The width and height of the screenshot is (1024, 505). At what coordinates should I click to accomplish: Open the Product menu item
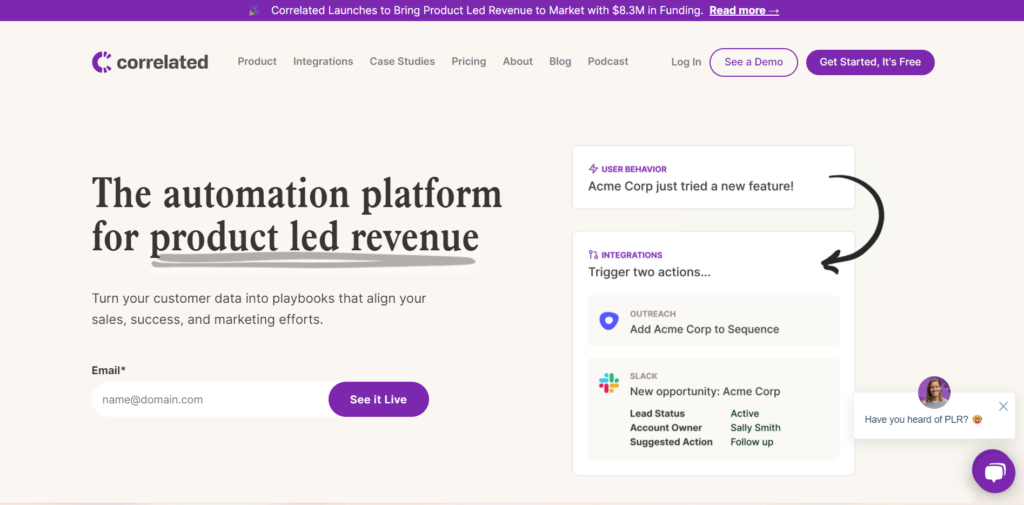[257, 62]
